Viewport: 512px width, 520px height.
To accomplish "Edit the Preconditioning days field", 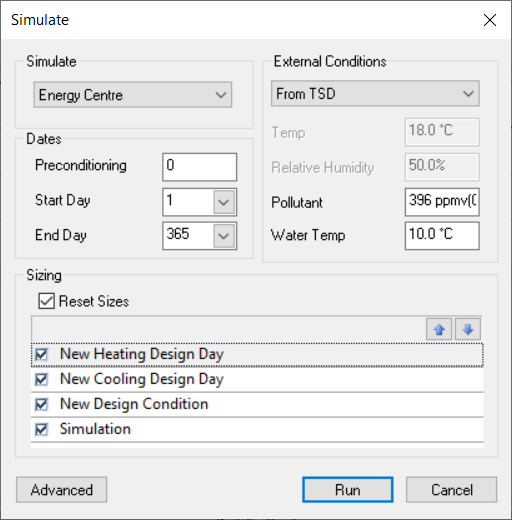I will click(200, 167).
